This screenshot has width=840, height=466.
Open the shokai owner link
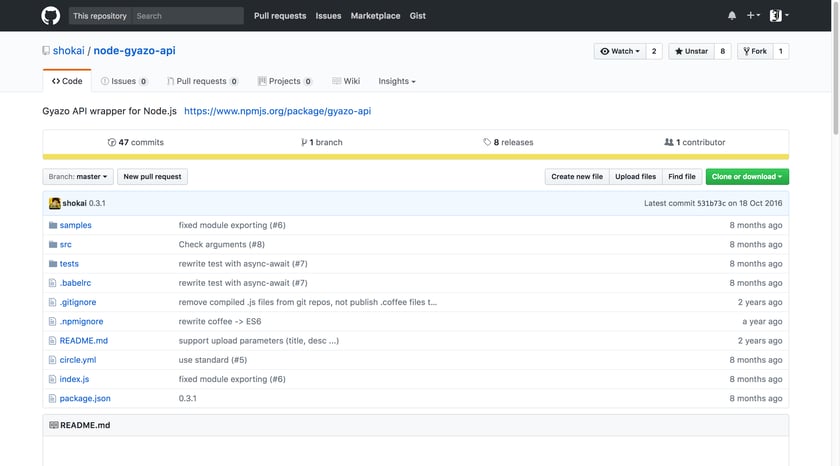[x=69, y=51]
